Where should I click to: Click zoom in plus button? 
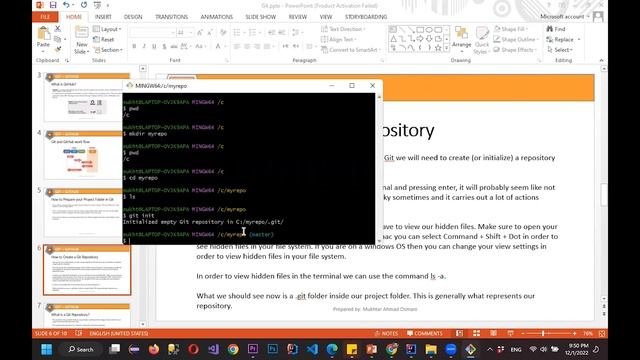click(574, 333)
